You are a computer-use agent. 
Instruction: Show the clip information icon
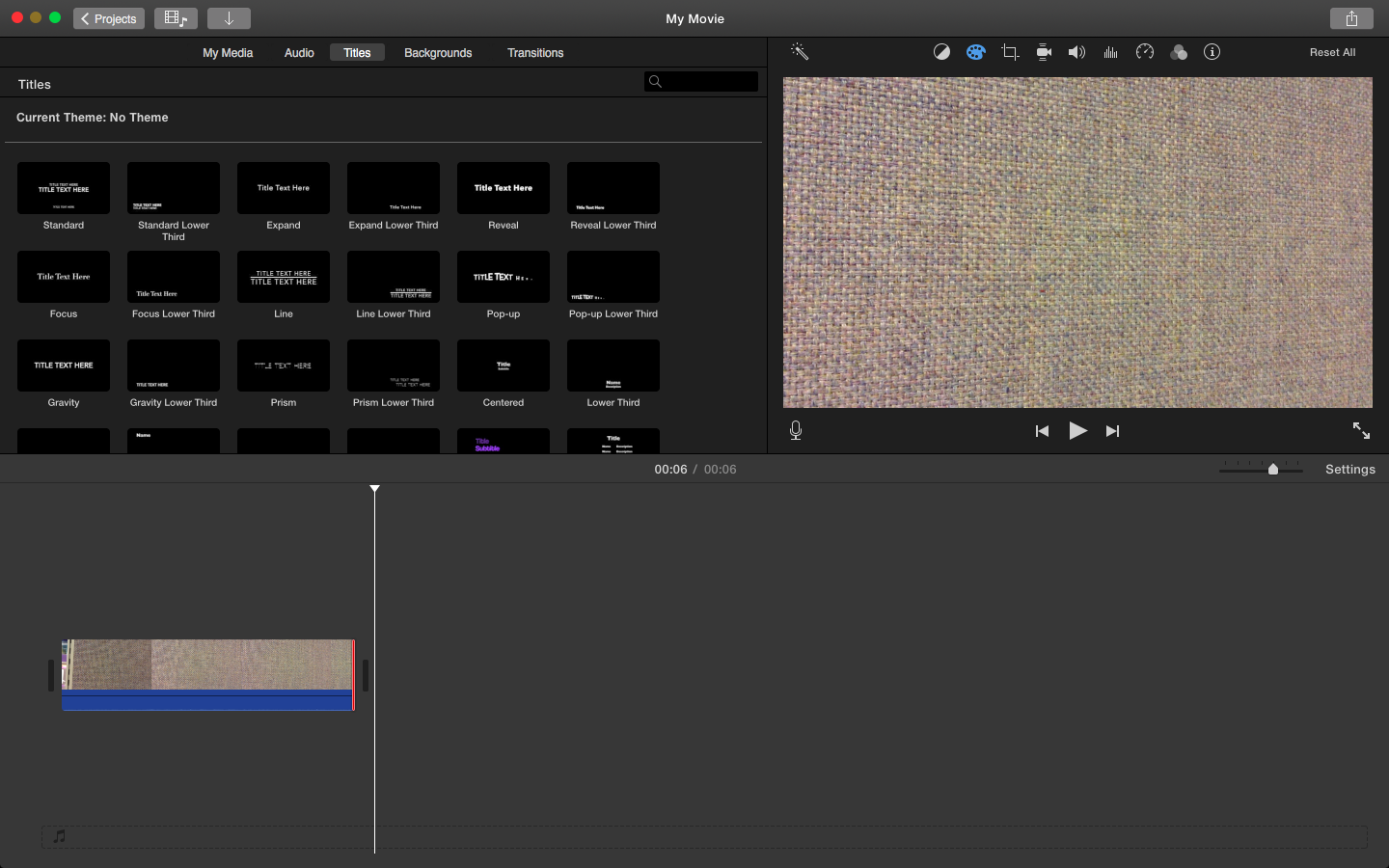tap(1212, 52)
